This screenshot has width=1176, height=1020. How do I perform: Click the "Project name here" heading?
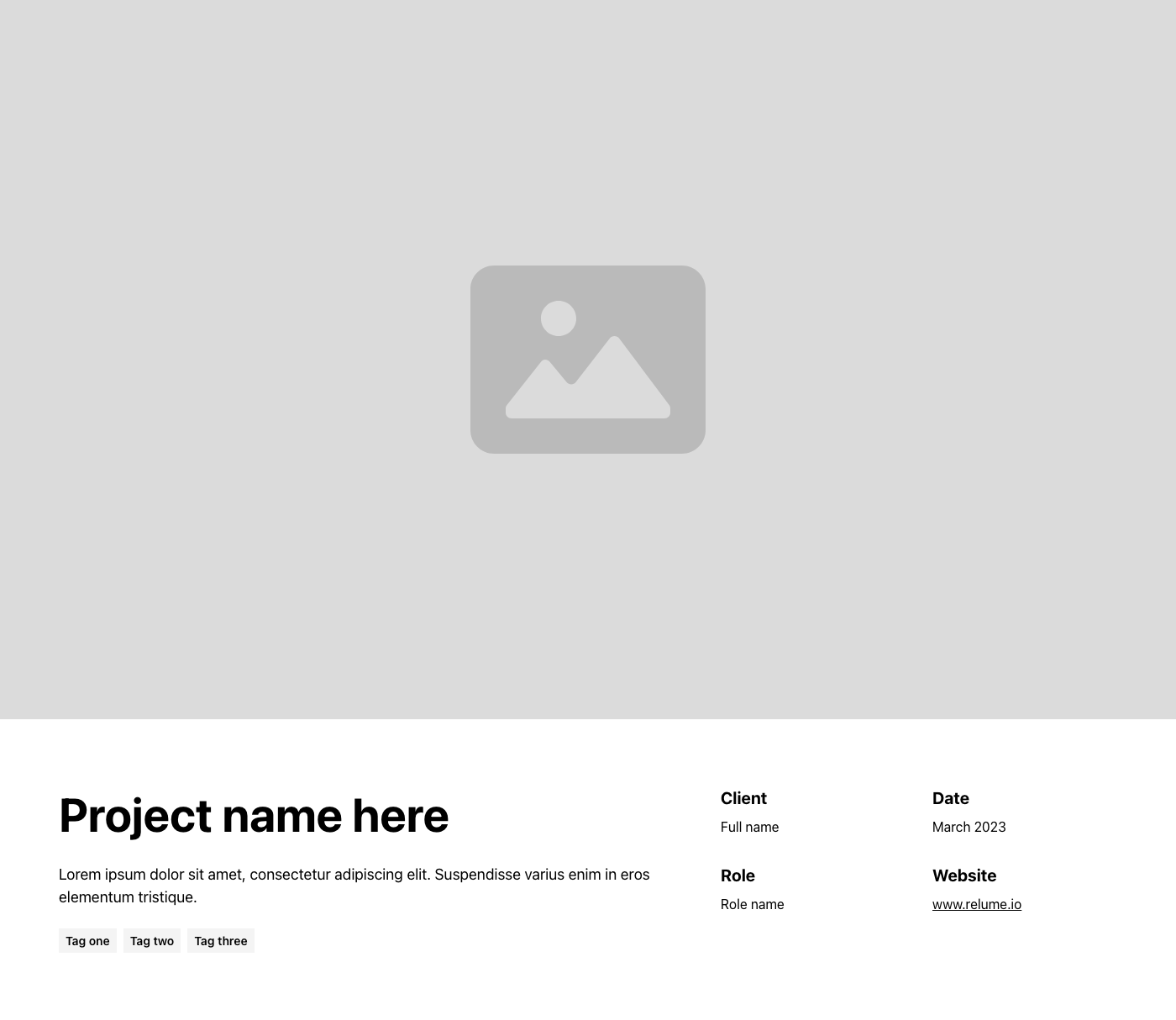tap(254, 815)
